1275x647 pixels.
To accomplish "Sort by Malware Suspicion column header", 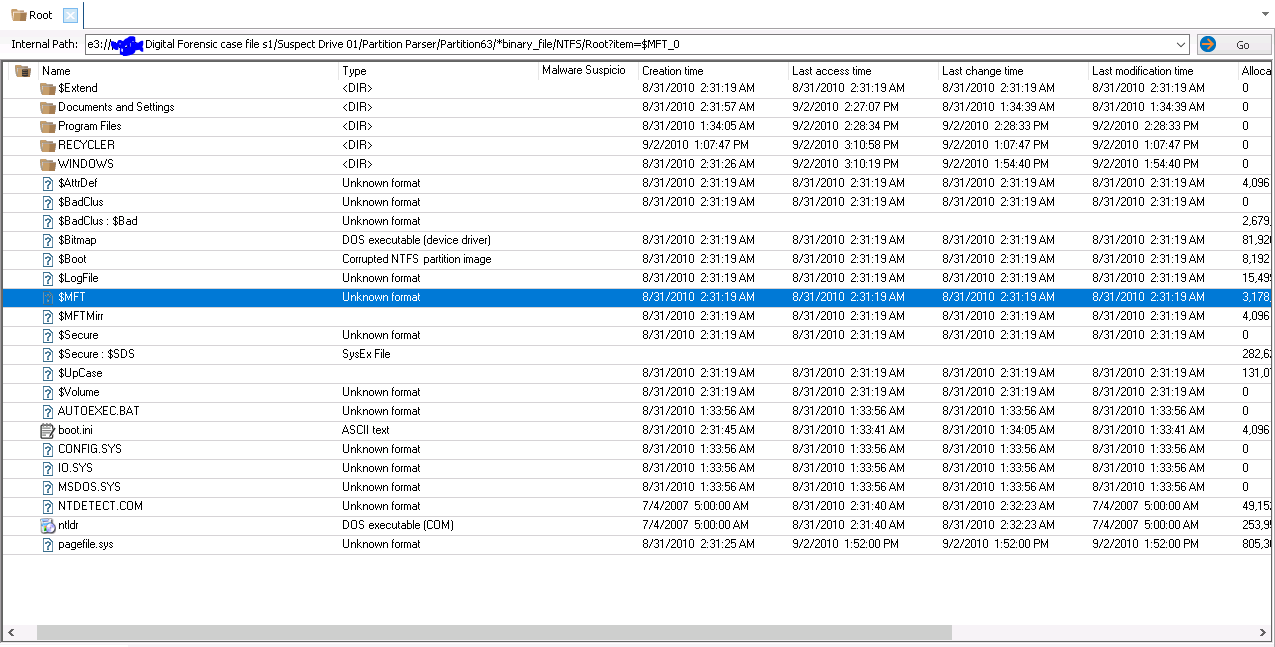I will click(589, 71).
